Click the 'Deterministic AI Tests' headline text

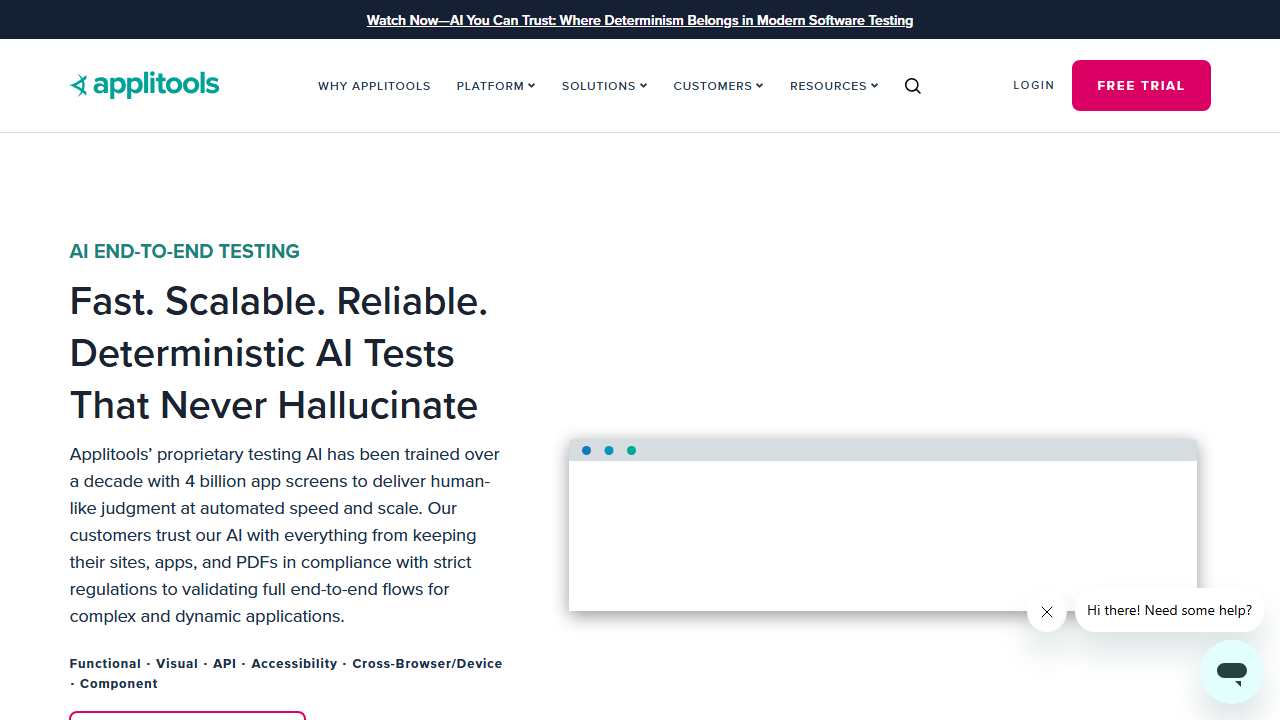coord(262,353)
